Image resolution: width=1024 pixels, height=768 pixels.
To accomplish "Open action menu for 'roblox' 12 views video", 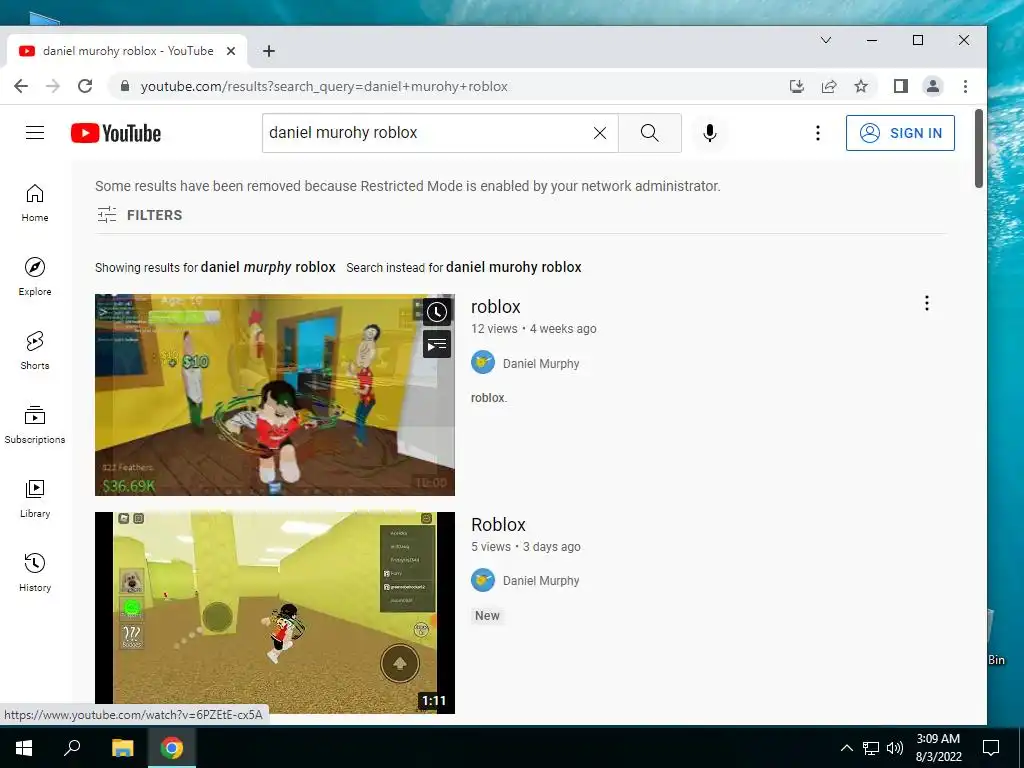I will coord(926,303).
